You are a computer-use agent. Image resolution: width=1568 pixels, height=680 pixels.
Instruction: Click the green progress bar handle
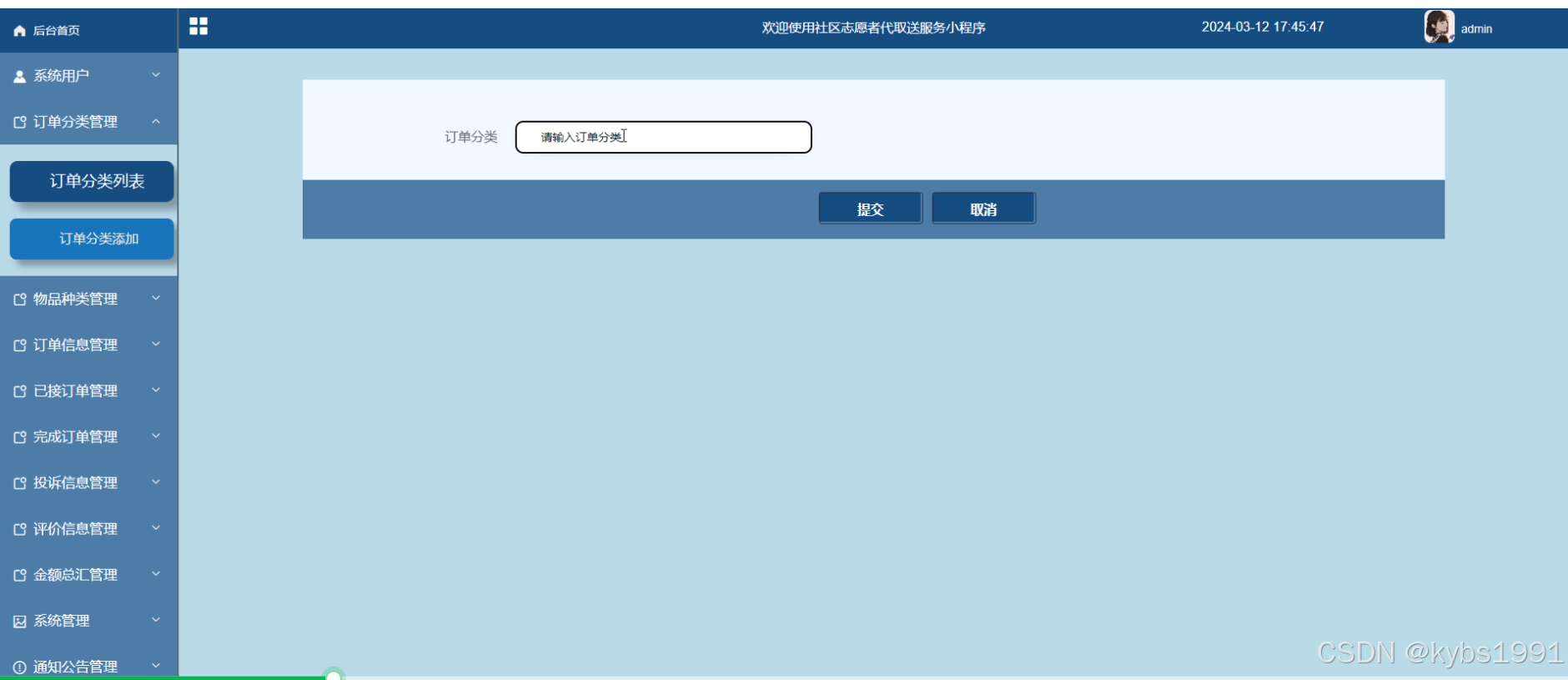click(334, 675)
